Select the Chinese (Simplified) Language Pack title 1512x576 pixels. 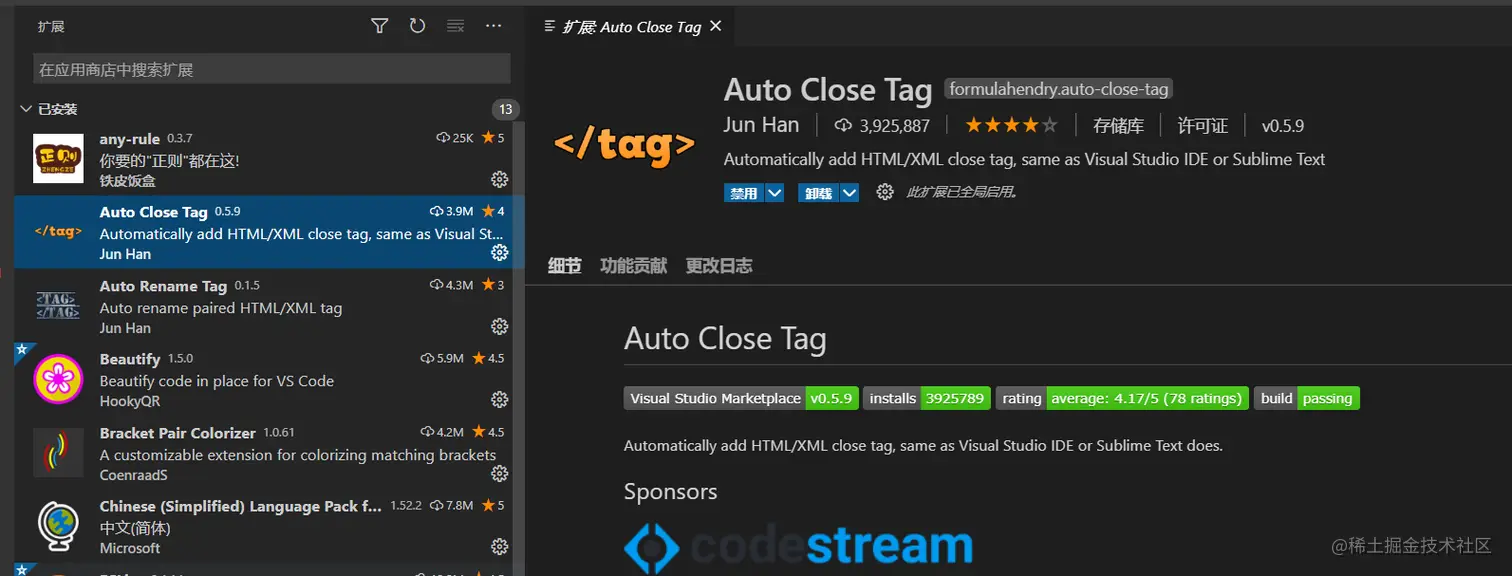(x=241, y=506)
